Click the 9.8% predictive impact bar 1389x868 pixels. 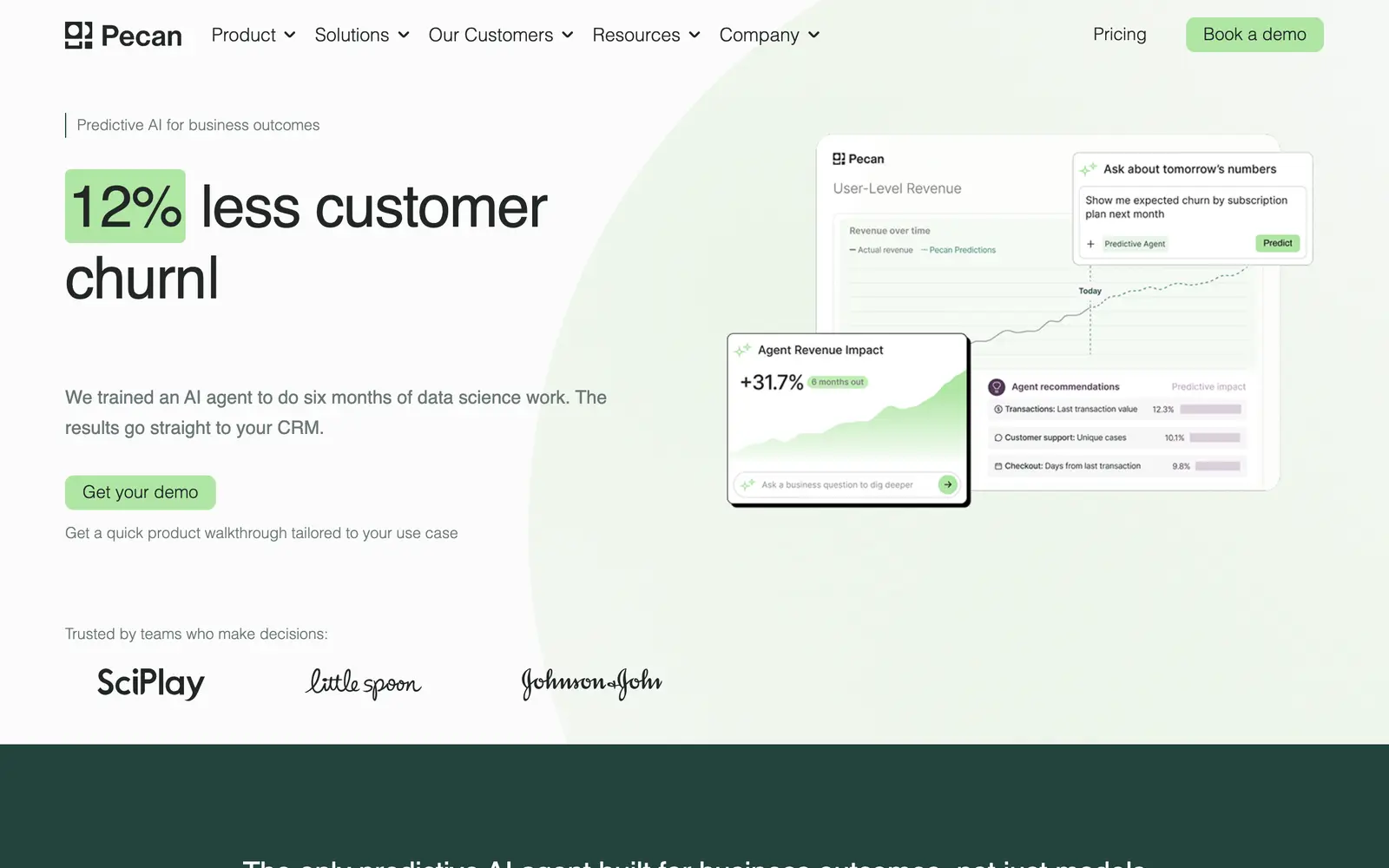pos(1218,466)
